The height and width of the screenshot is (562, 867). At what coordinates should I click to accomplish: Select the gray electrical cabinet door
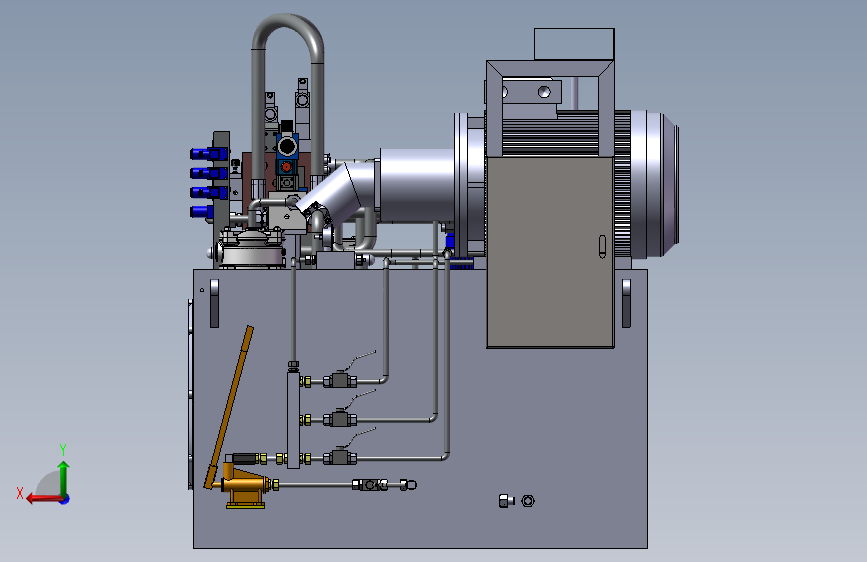550,252
